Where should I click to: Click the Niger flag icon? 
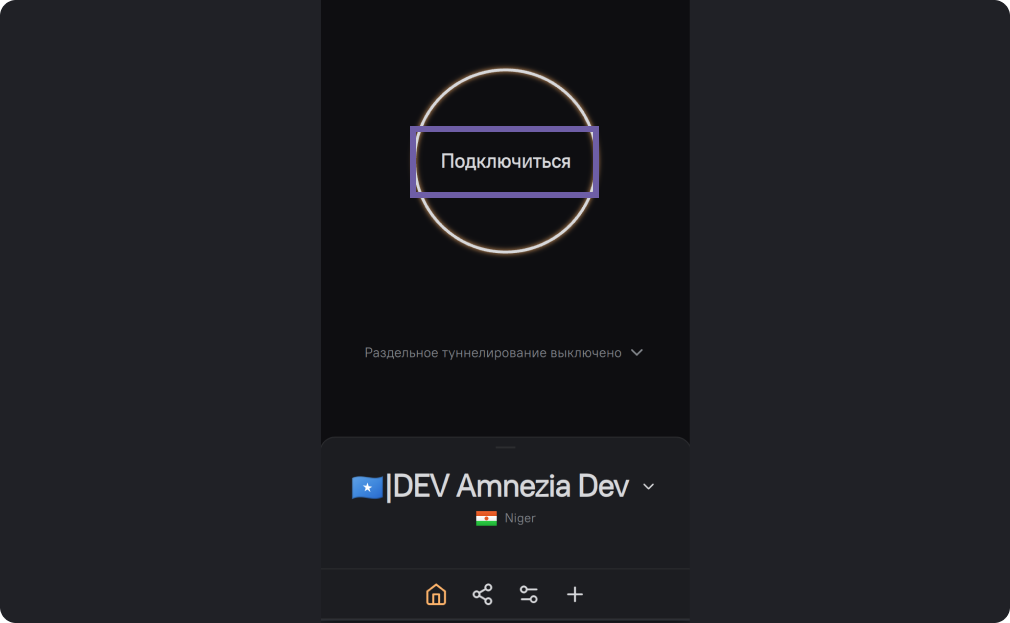pos(486,518)
